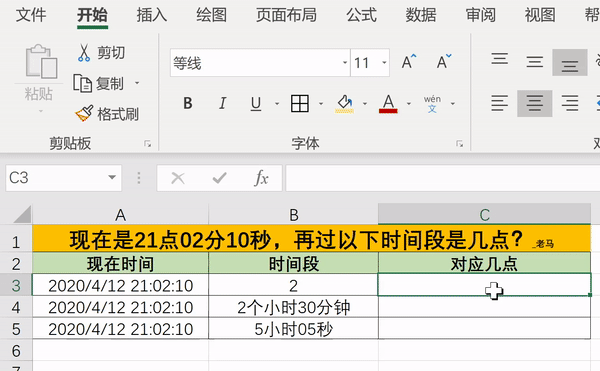Show phonetic guide using the wén 文 icon
This screenshot has width=600, height=371.
[432, 104]
